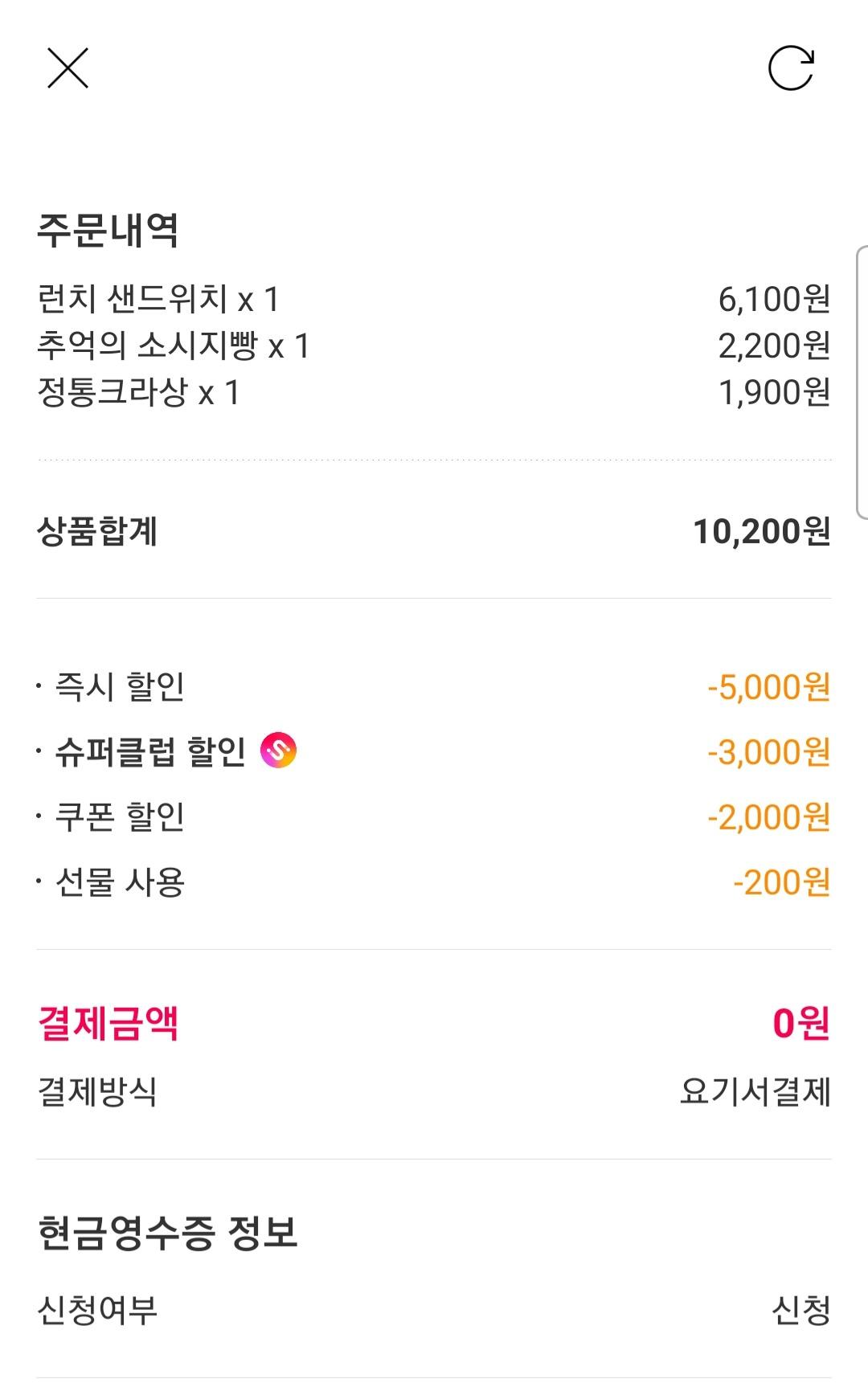Select the 정통크라상 order item
This screenshot has height=1383, width=868.
coord(138,393)
